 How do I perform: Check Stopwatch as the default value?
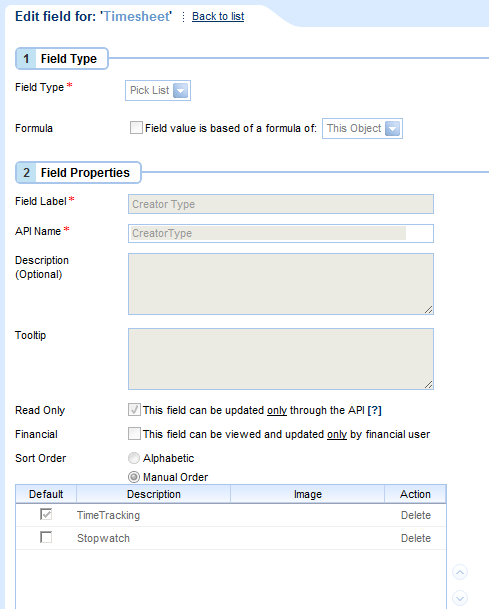tap(46, 538)
